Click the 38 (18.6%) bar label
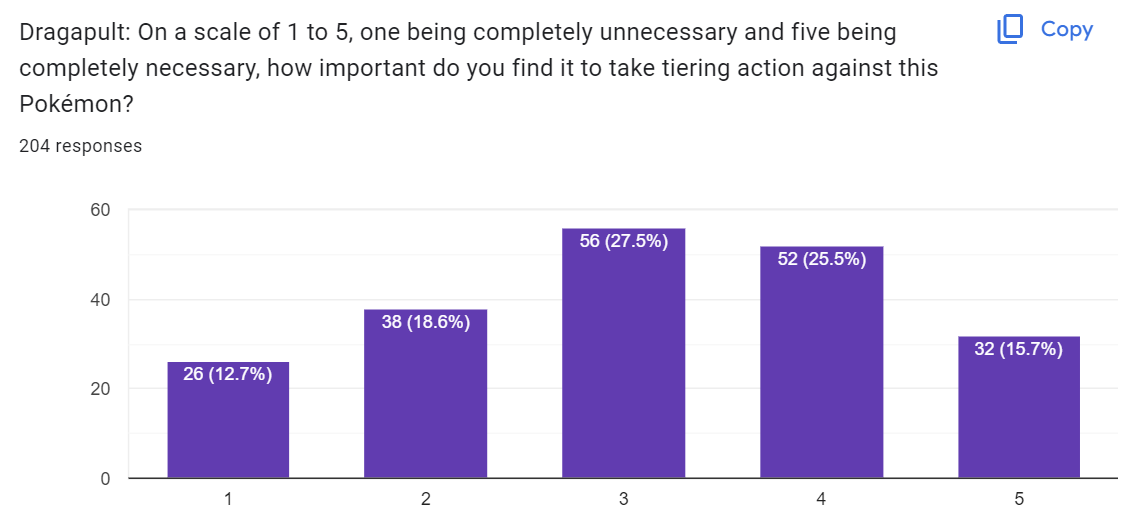Image resolution: width=1129 pixels, height=531 pixels. point(426,322)
